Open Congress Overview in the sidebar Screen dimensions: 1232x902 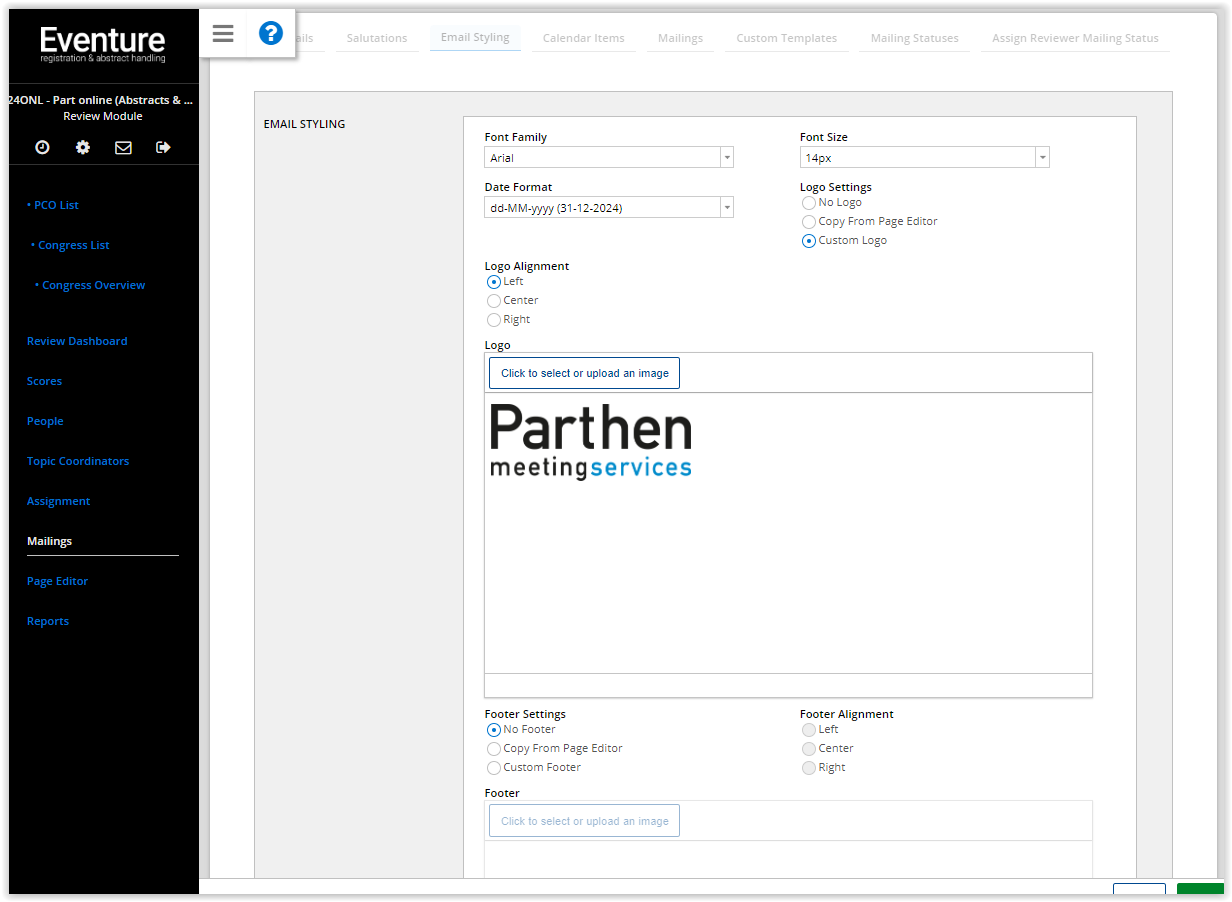93,285
